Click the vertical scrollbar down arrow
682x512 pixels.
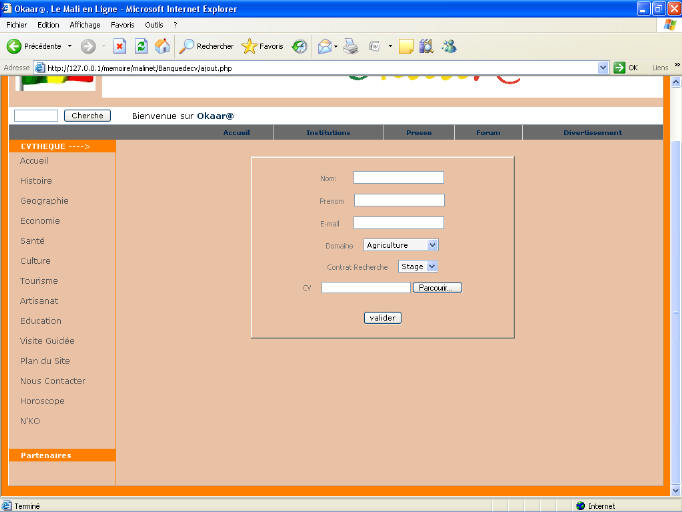coord(675,490)
